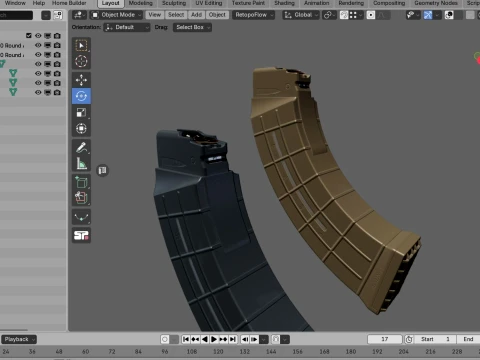Open the Orientation Default dropdown
Viewport: 480px width, 360px height.
pyautogui.click(x=127, y=27)
